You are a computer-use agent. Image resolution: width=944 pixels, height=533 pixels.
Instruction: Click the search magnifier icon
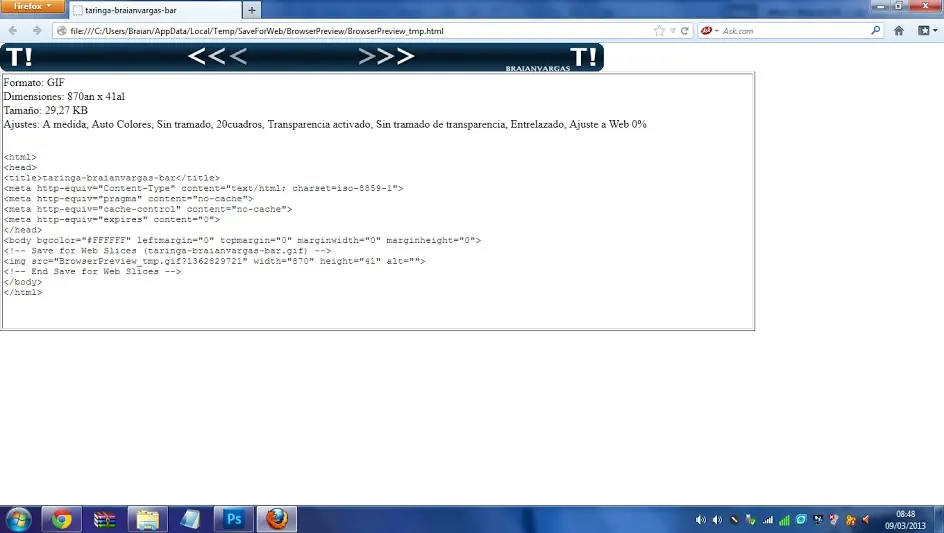tap(875, 30)
